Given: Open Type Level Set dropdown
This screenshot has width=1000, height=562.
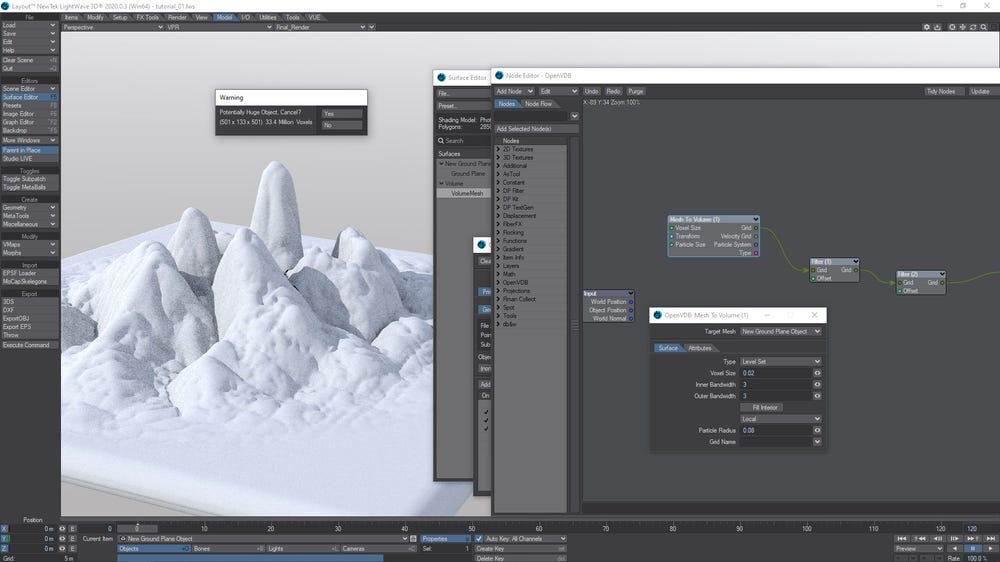Looking at the screenshot, I should click(x=781, y=362).
